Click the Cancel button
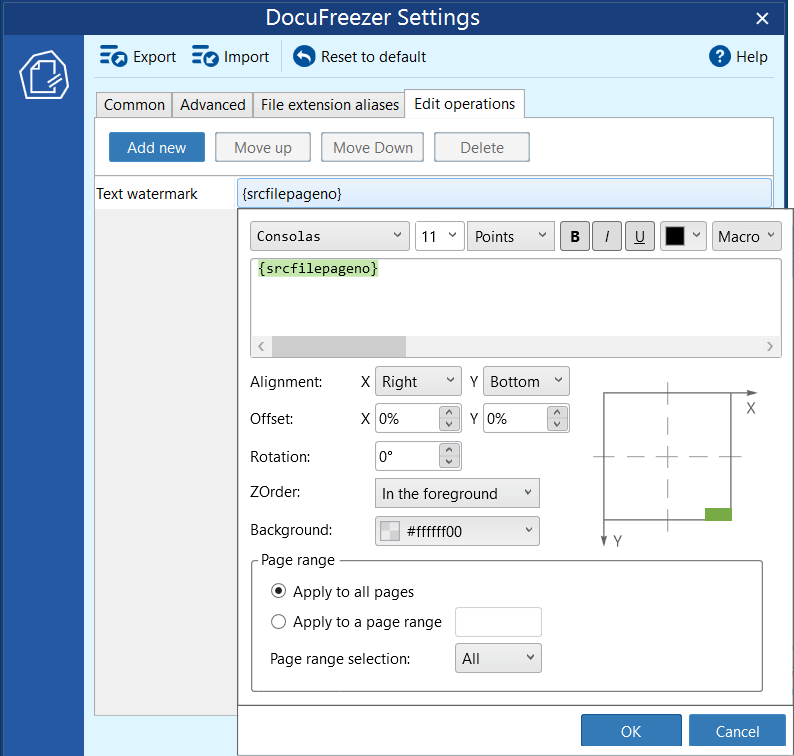794x756 pixels. click(x=737, y=731)
